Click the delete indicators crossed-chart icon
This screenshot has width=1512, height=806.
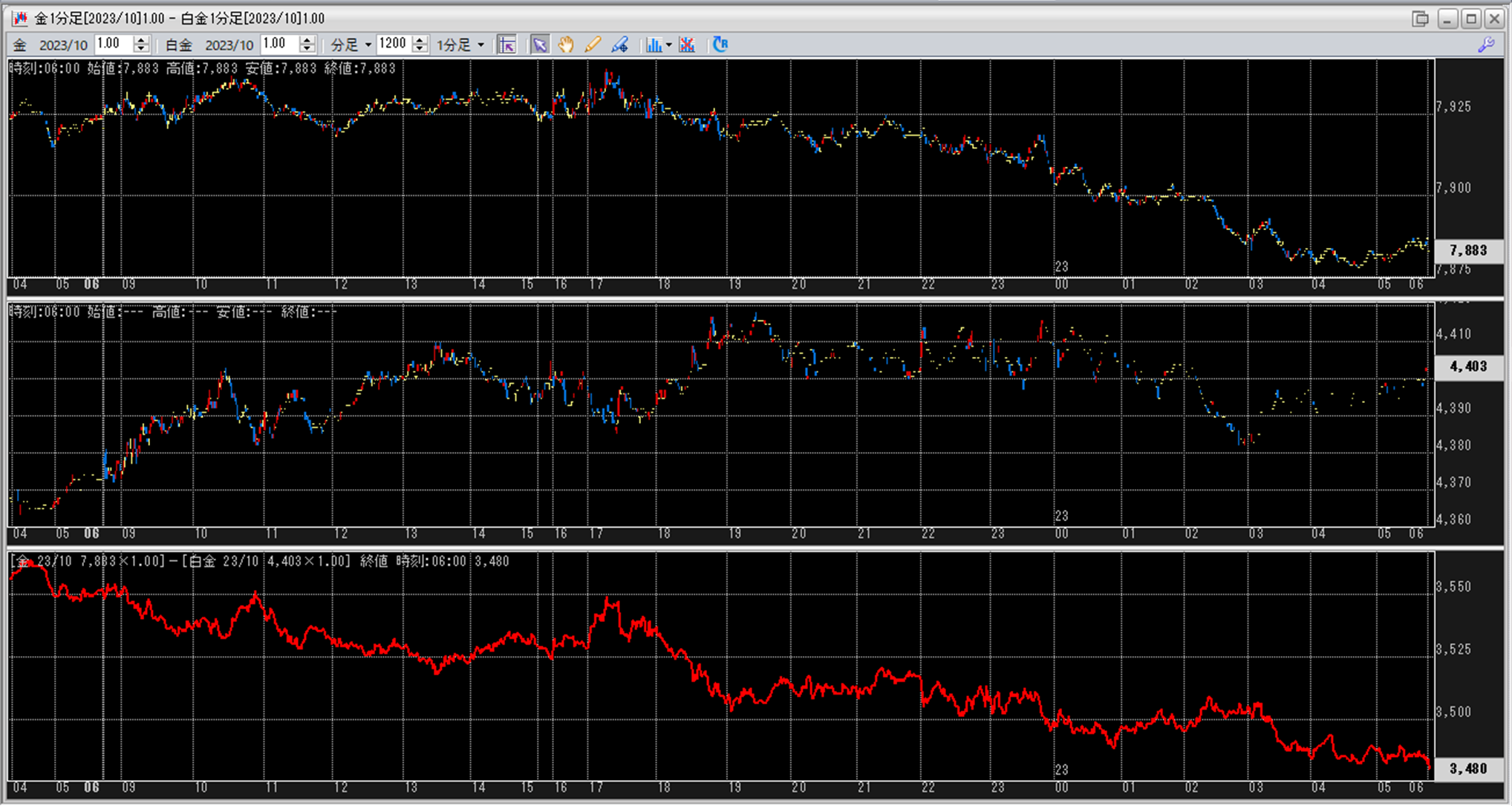pyautogui.click(x=687, y=45)
